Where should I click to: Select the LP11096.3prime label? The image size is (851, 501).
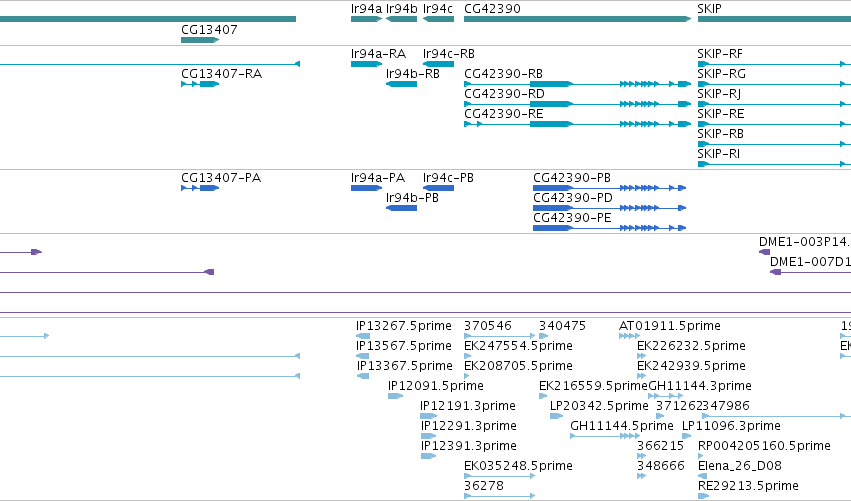tap(731, 427)
